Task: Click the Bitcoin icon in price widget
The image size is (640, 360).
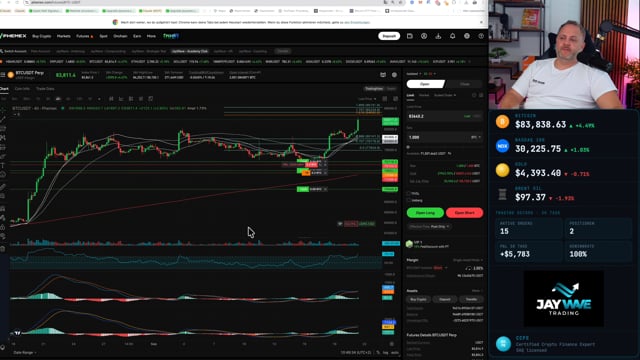Action: tap(502, 122)
